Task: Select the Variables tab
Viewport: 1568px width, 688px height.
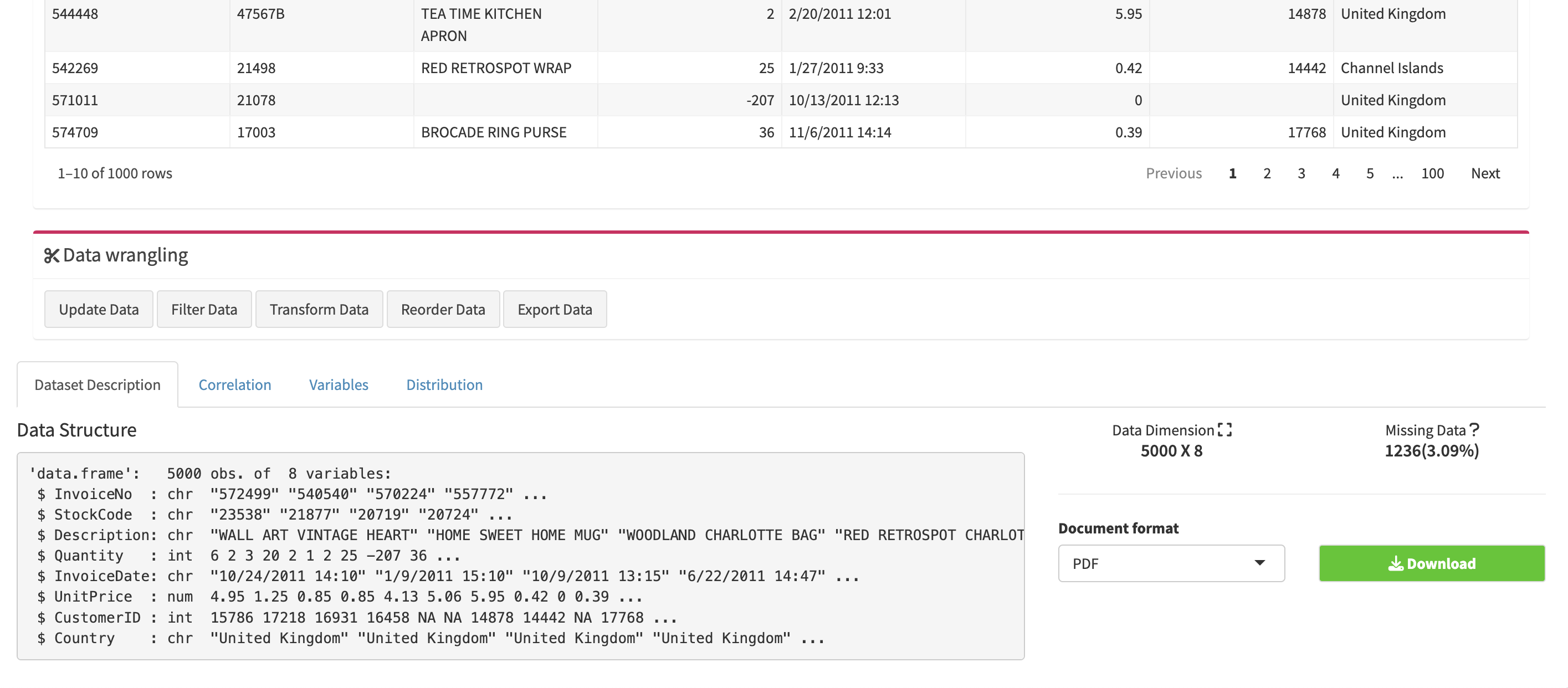Action: pos(338,384)
